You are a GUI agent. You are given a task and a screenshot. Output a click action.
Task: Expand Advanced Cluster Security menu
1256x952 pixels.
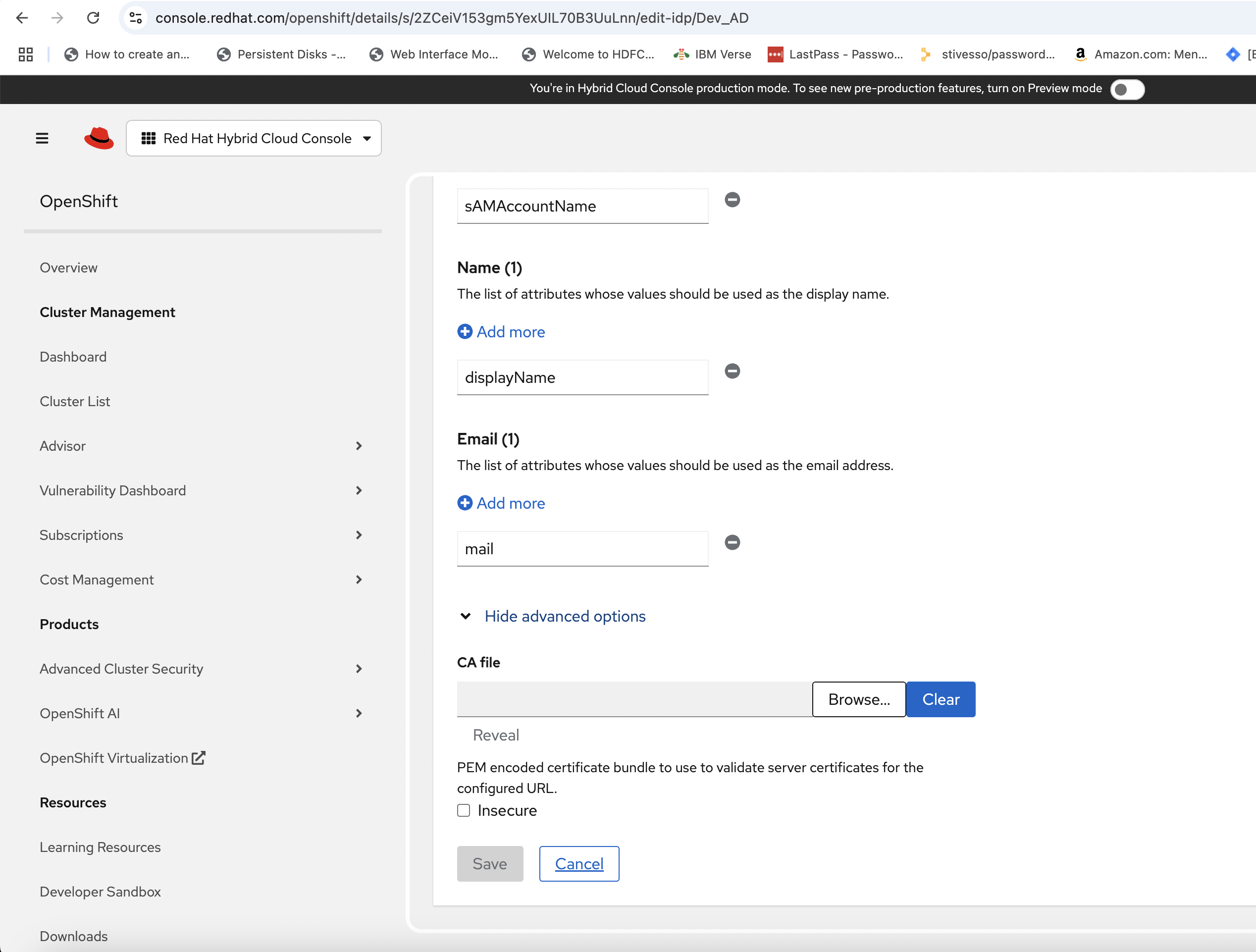click(359, 669)
